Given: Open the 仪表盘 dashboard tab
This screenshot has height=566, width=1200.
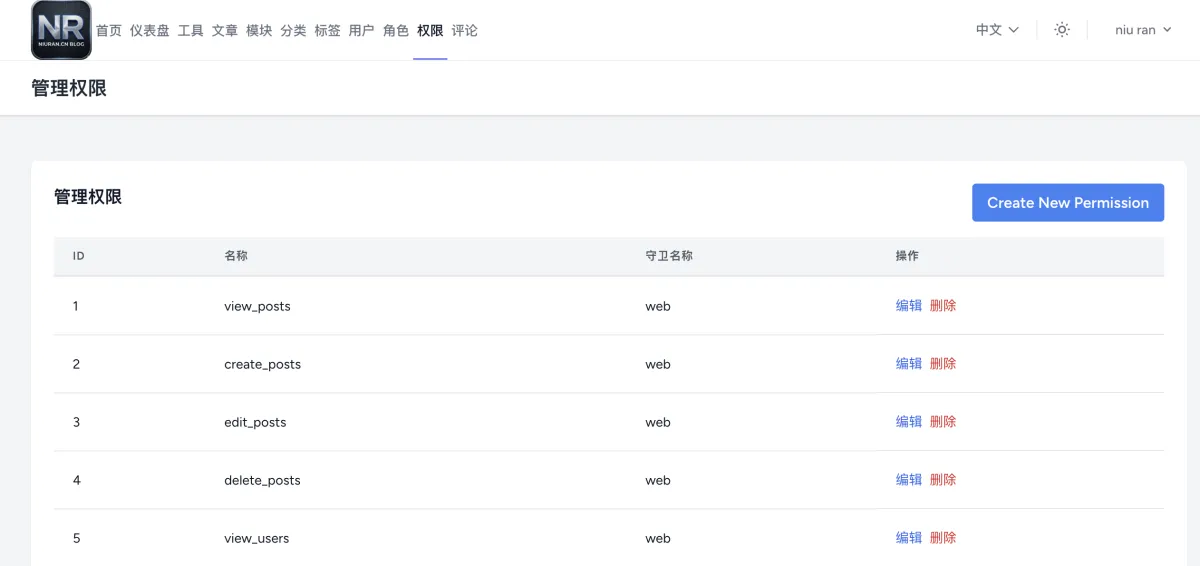Looking at the screenshot, I should click(150, 31).
